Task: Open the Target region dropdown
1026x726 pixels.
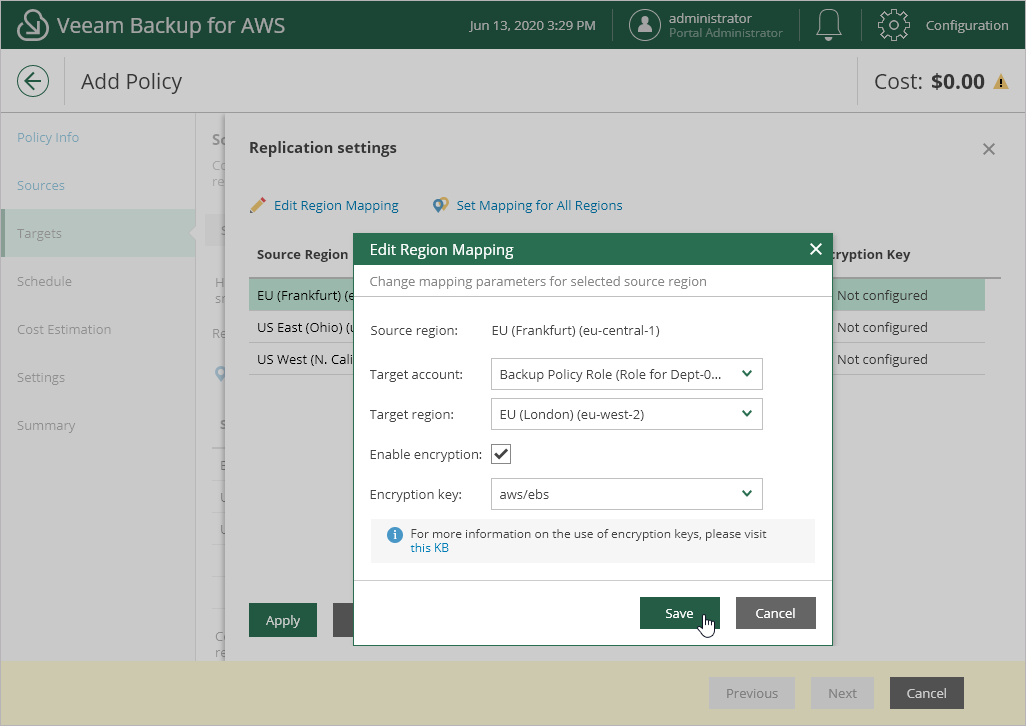Action: [626, 414]
